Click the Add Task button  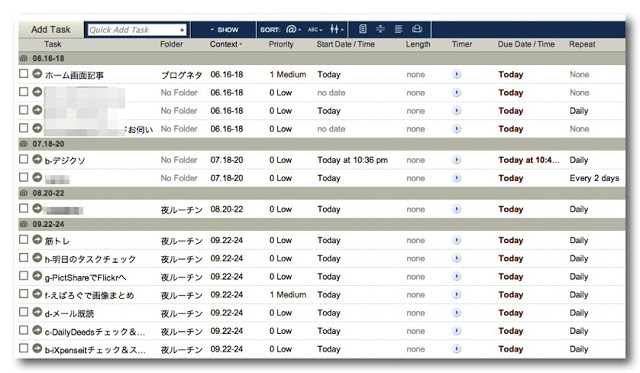pos(51,29)
